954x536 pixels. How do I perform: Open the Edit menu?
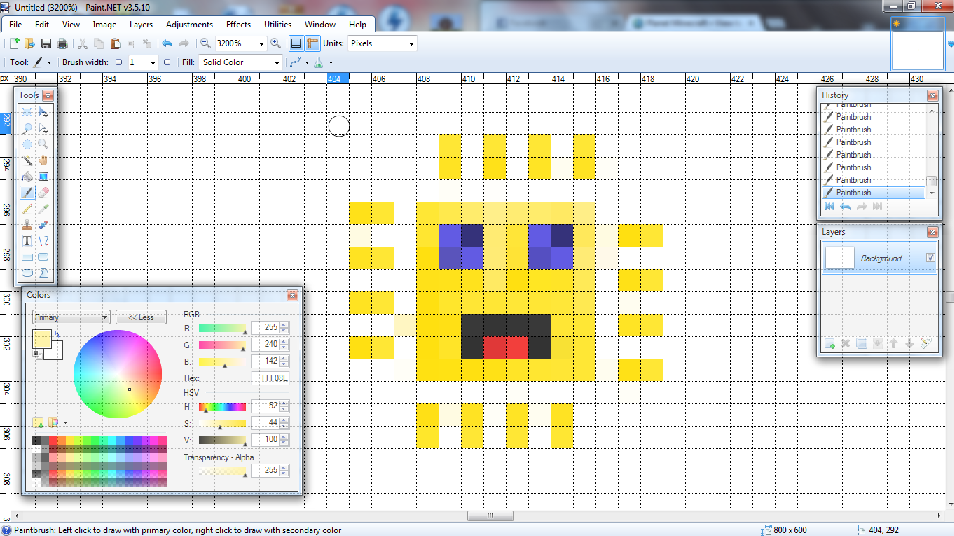click(42, 24)
